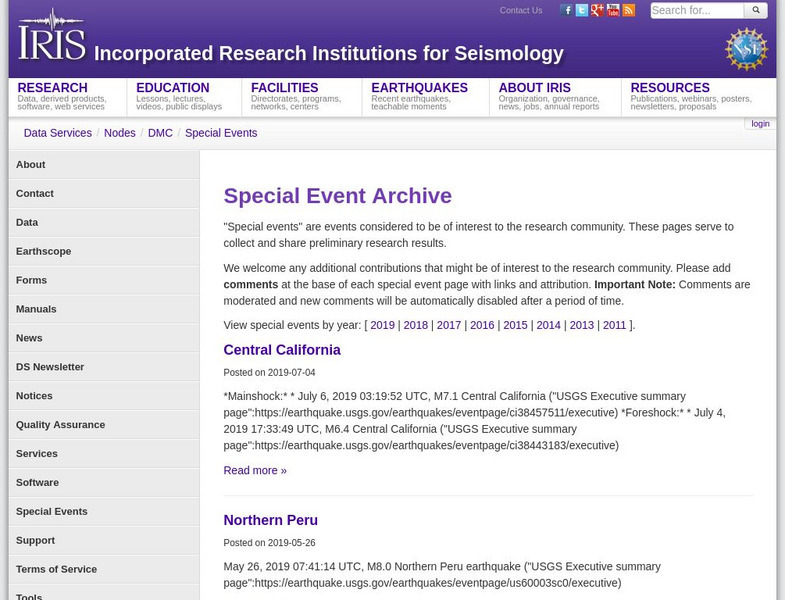Click 'Incorporated Research Institutions for Seismology' title
Screen dimensions: 785x600
pyautogui.click(x=329, y=54)
